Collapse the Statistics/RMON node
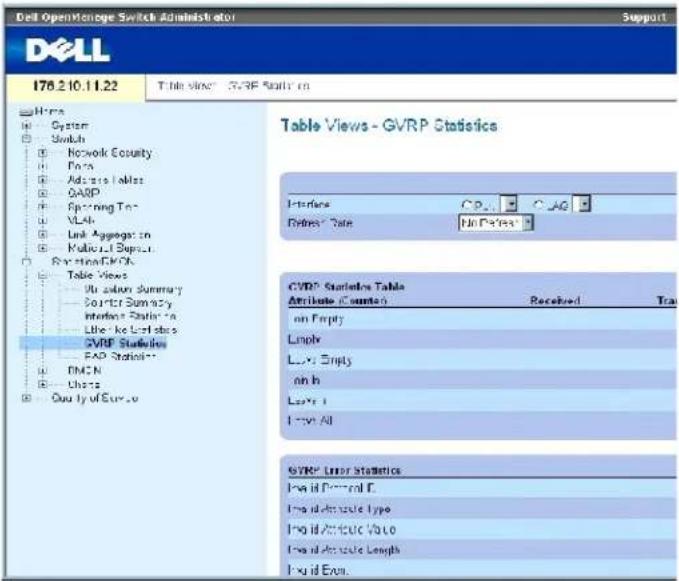The width and height of the screenshot is (679, 581). click(x=26, y=261)
